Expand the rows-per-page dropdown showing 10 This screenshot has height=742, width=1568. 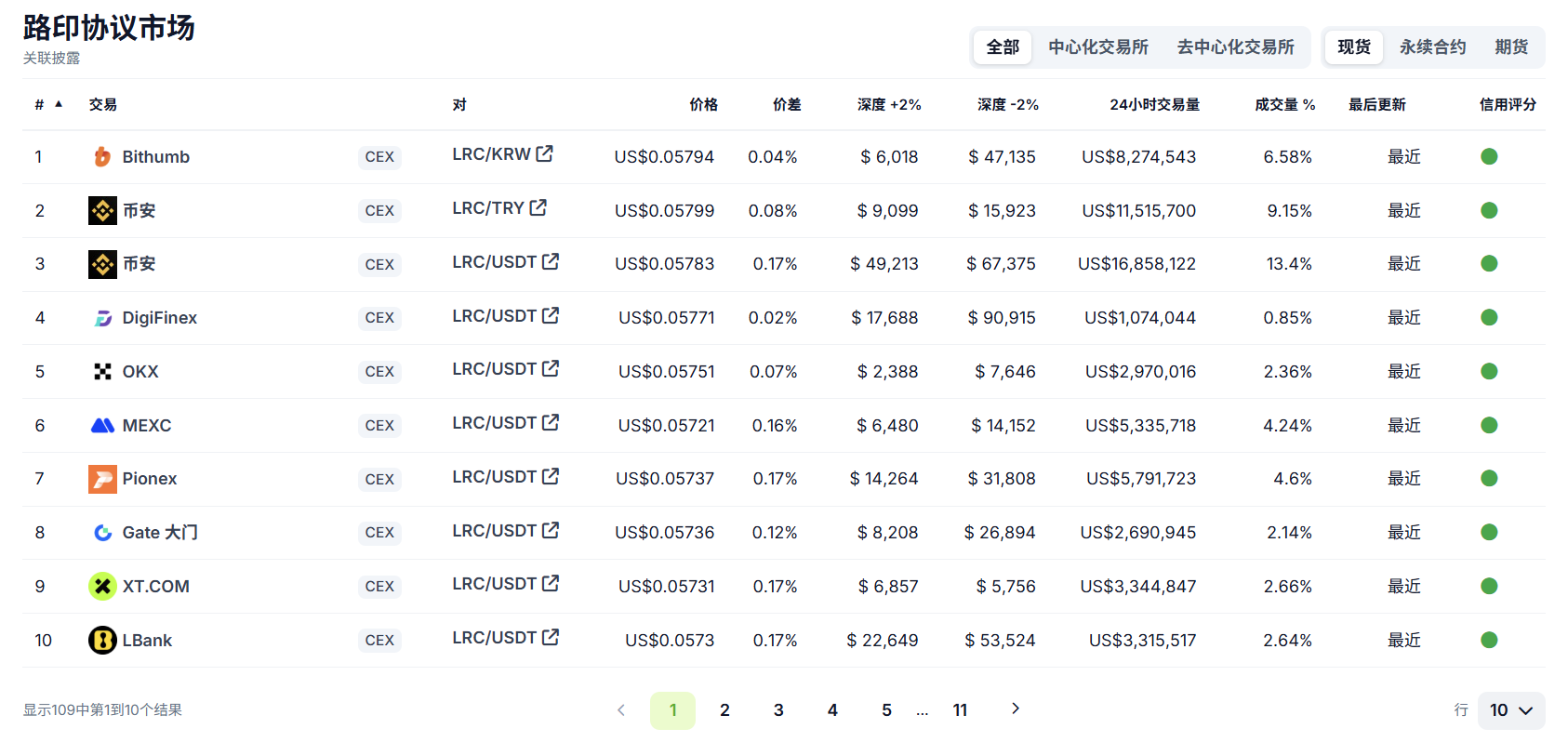(1510, 710)
